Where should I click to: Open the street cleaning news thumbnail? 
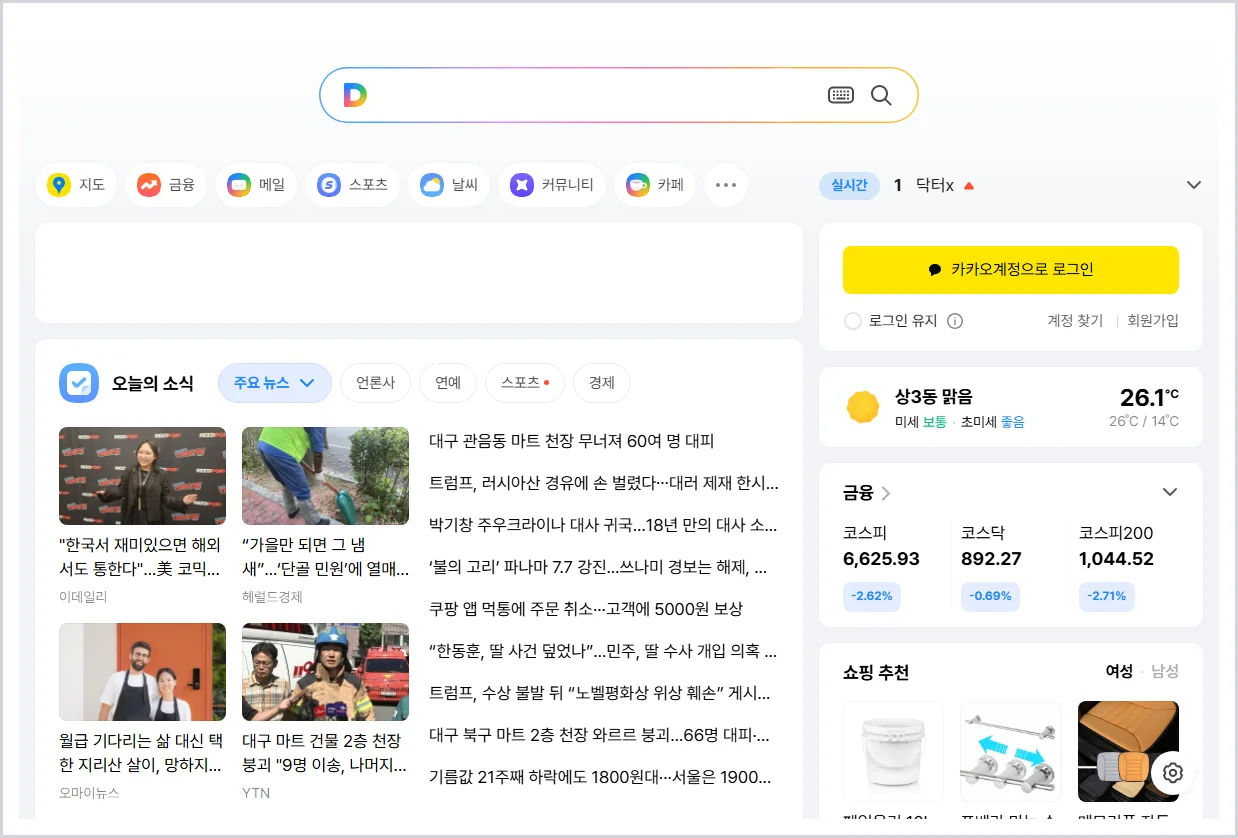(x=325, y=476)
